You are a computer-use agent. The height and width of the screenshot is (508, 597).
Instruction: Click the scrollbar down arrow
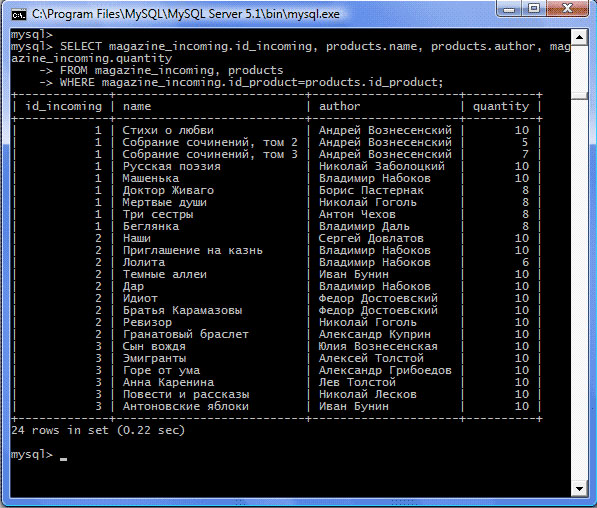[579, 489]
